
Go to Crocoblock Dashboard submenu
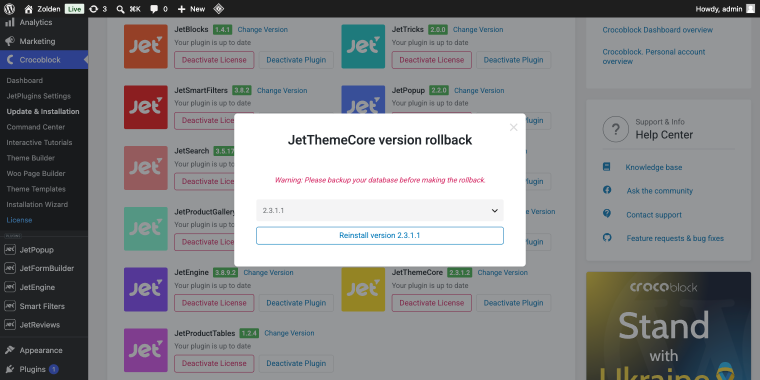(x=25, y=80)
